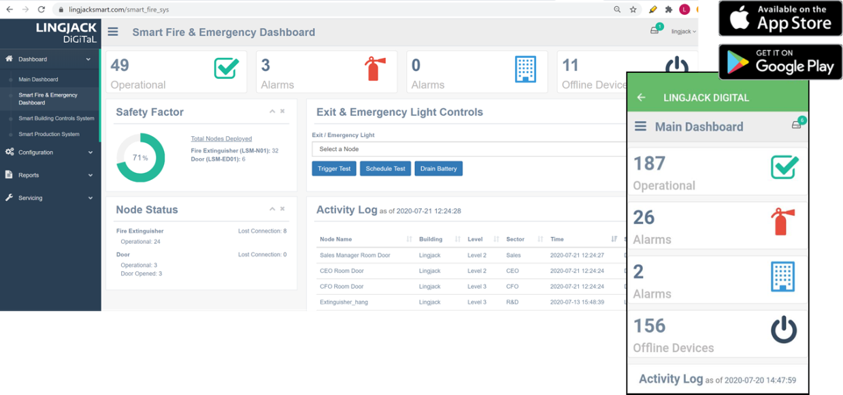Click the browser back arrow
The width and height of the screenshot is (843, 395).
[x=9, y=10]
